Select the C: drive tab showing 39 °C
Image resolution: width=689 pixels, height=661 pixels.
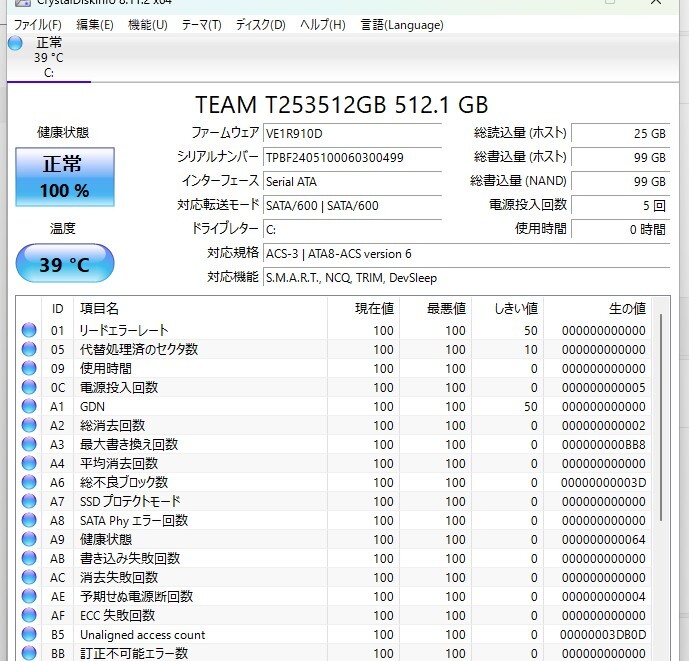tap(48, 57)
